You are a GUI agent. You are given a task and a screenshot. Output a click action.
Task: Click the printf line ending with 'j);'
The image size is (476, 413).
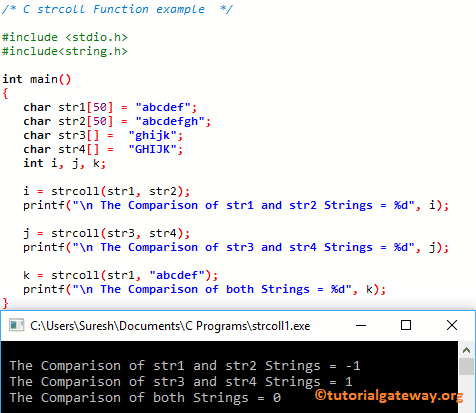(x=236, y=247)
